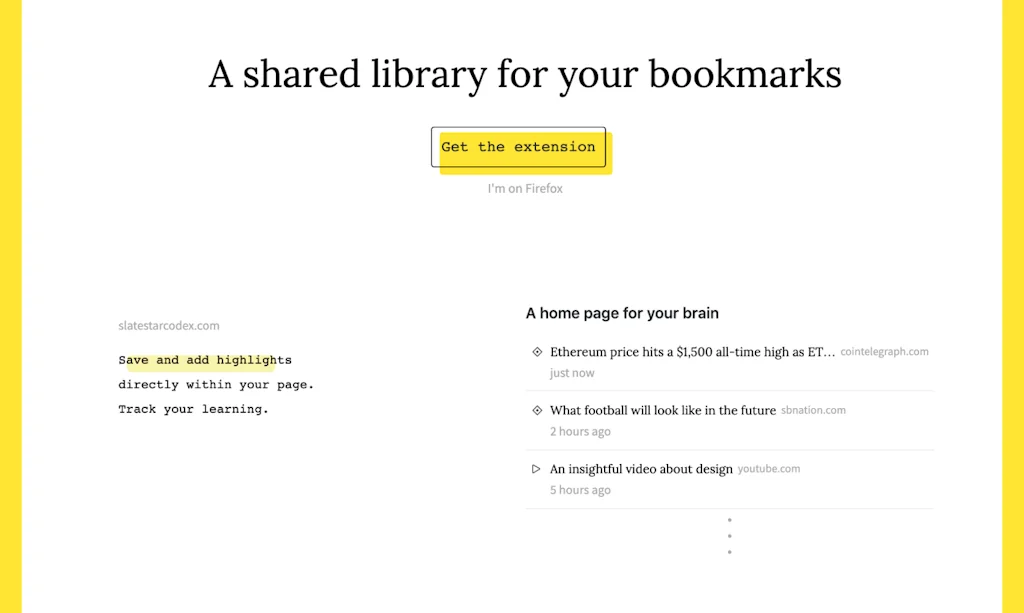Click the A home page for your brain heading
1024x613 pixels.
click(x=622, y=313)
